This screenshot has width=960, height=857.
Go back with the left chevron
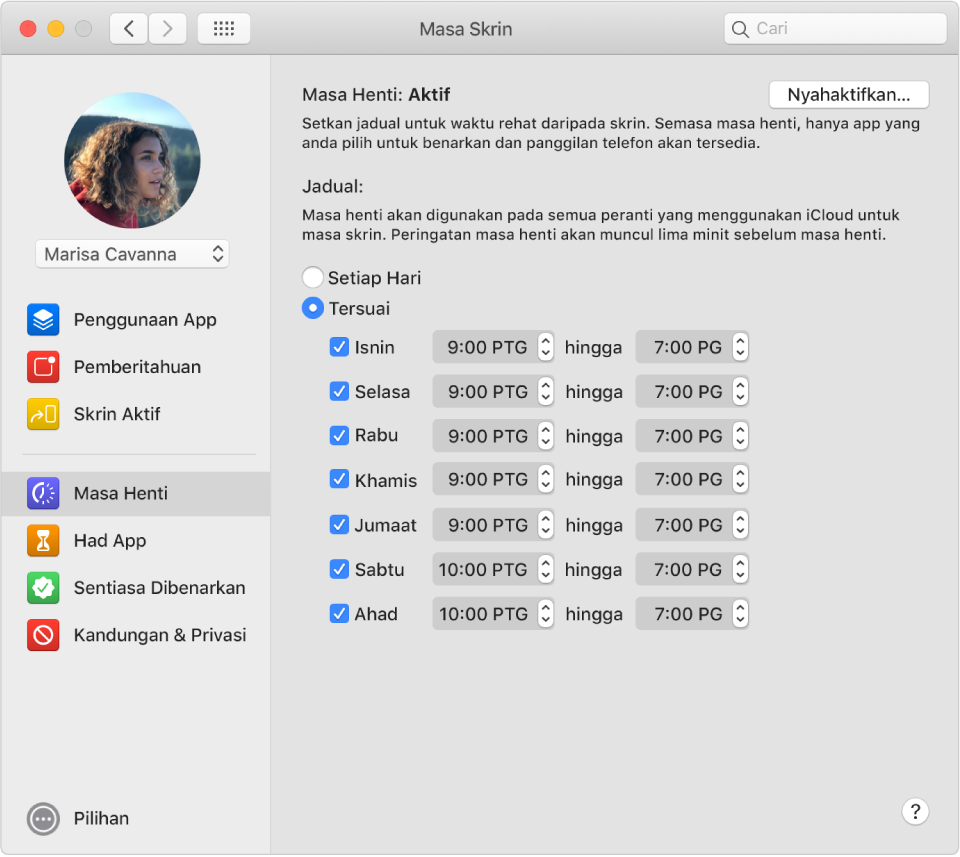[x=129, y=29]
